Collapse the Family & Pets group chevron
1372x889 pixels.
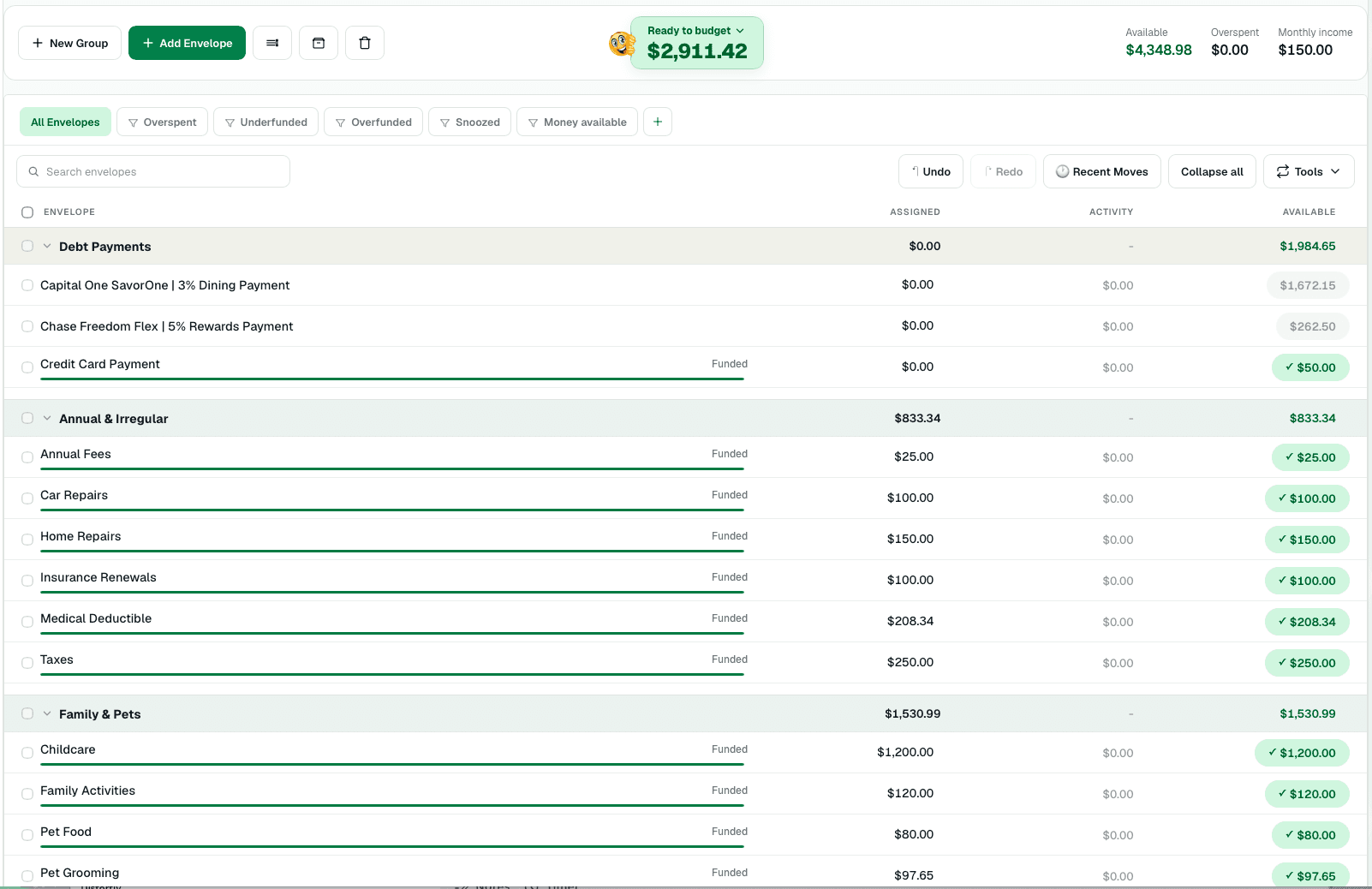tap(47, 713)
